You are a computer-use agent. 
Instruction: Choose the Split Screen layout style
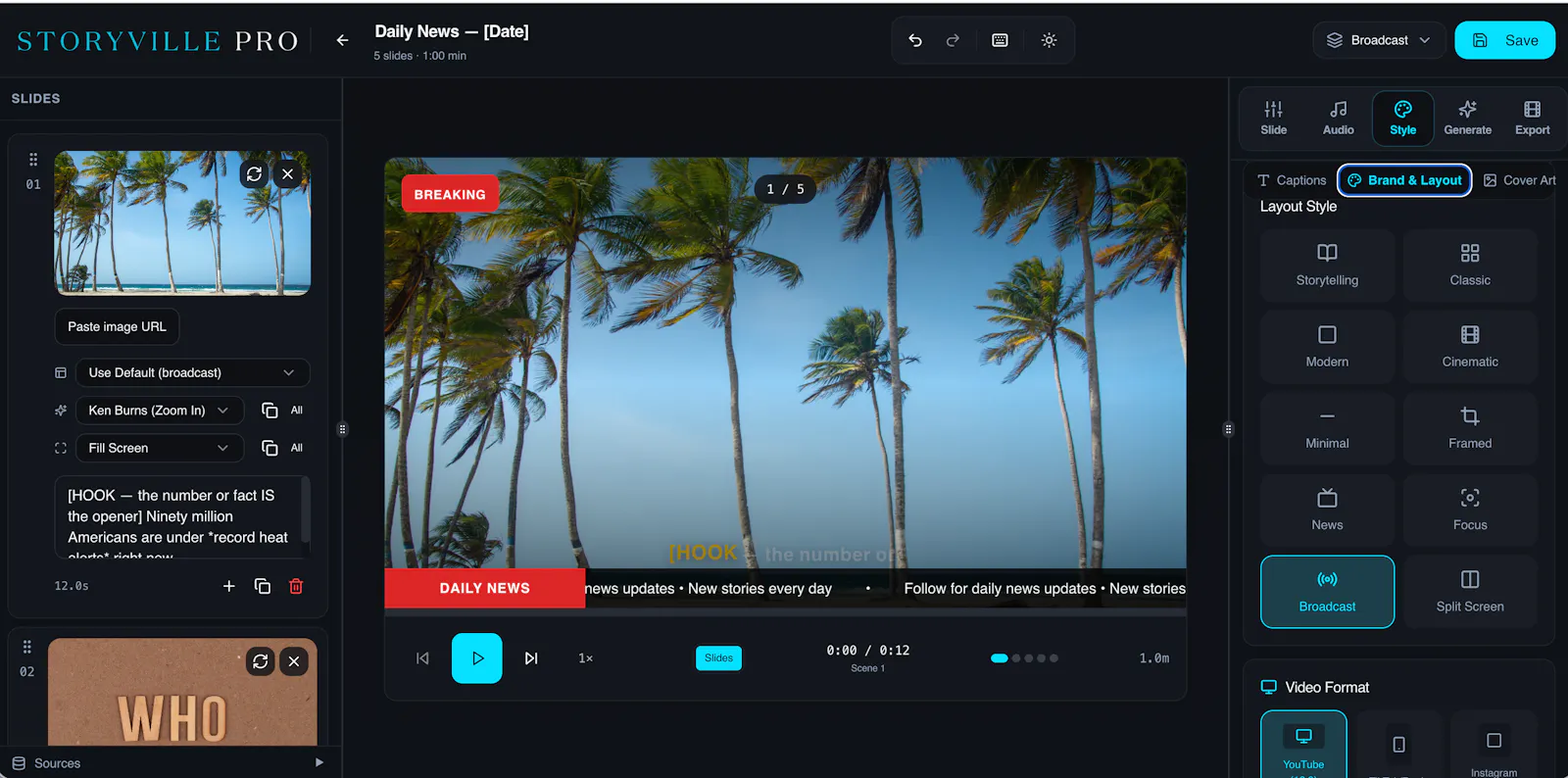[x=1470, y=592]
